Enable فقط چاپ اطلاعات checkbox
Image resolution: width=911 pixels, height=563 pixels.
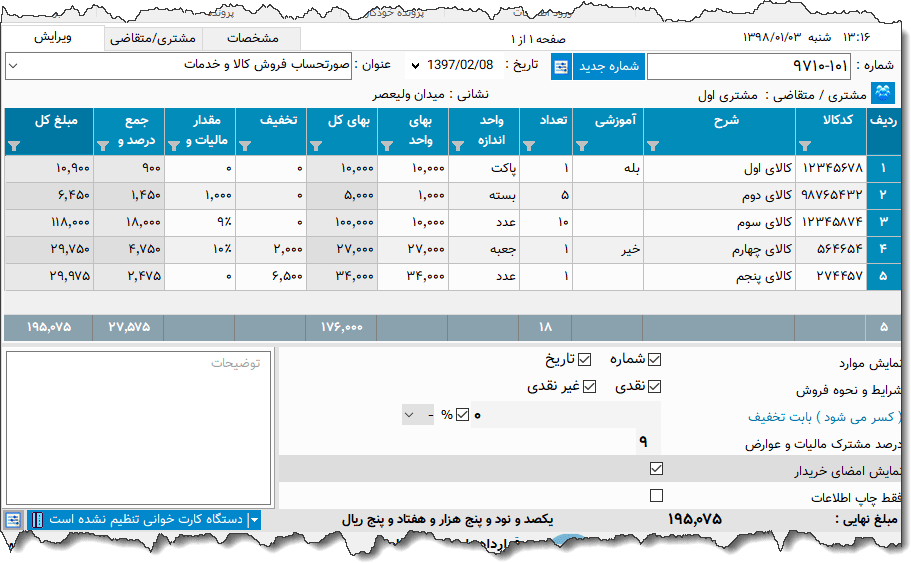[x=656, y=495]
